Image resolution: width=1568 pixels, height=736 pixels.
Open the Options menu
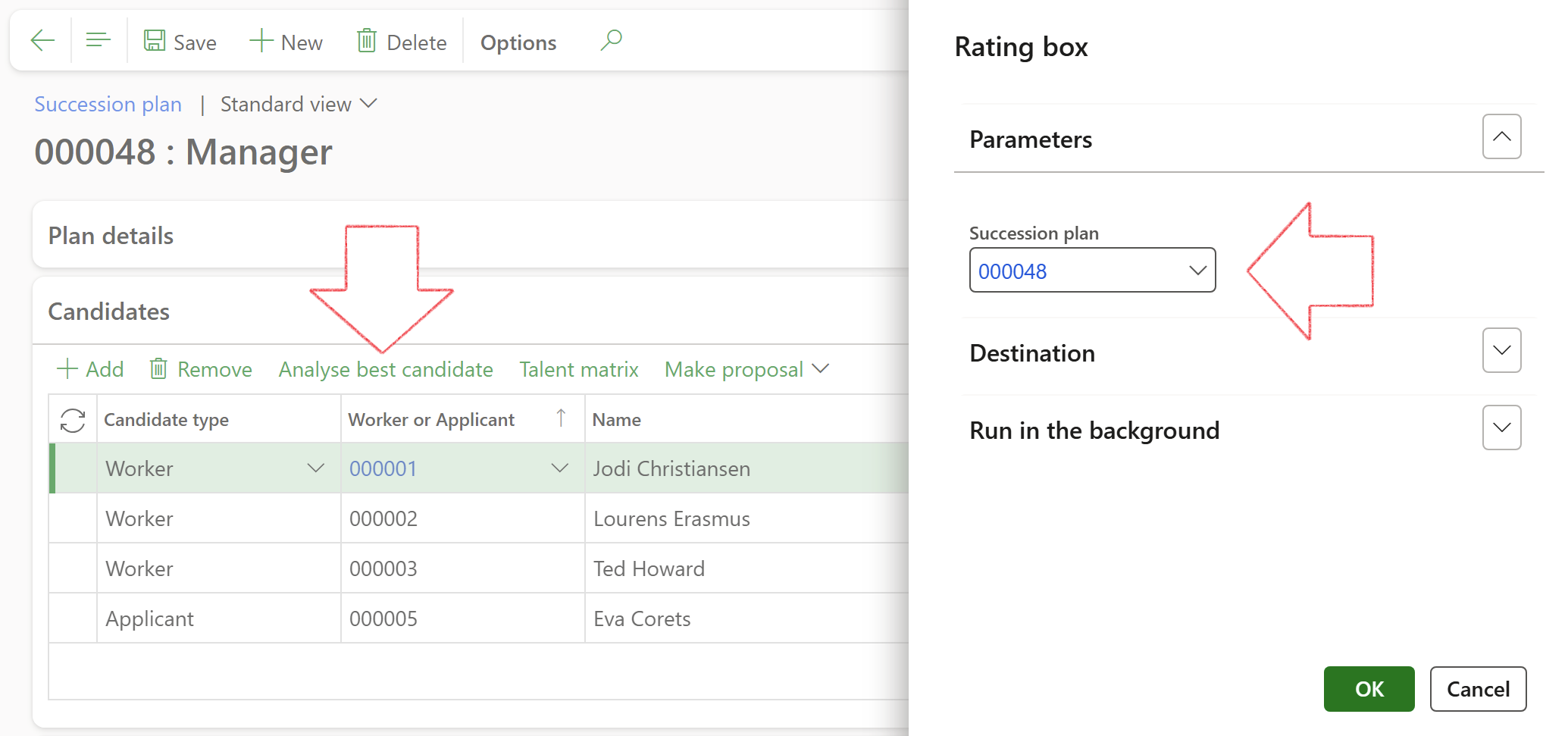click(x=518, y=42)
